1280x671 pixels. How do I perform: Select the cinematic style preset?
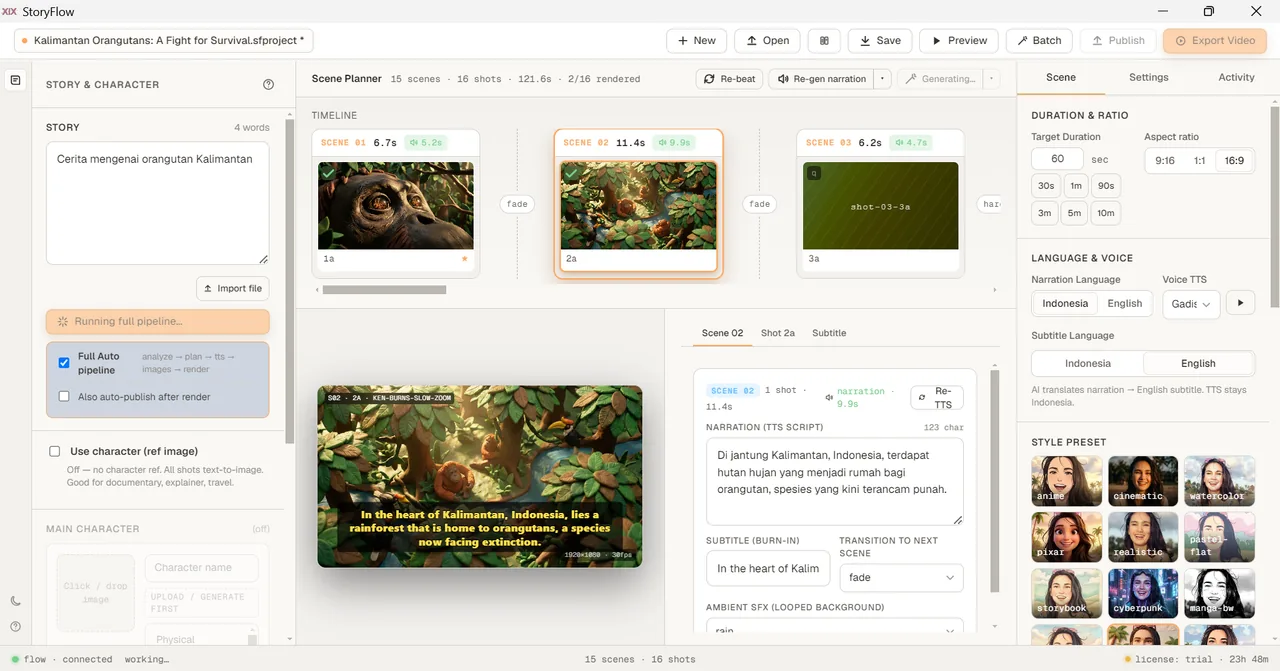tap(1142, 481)
